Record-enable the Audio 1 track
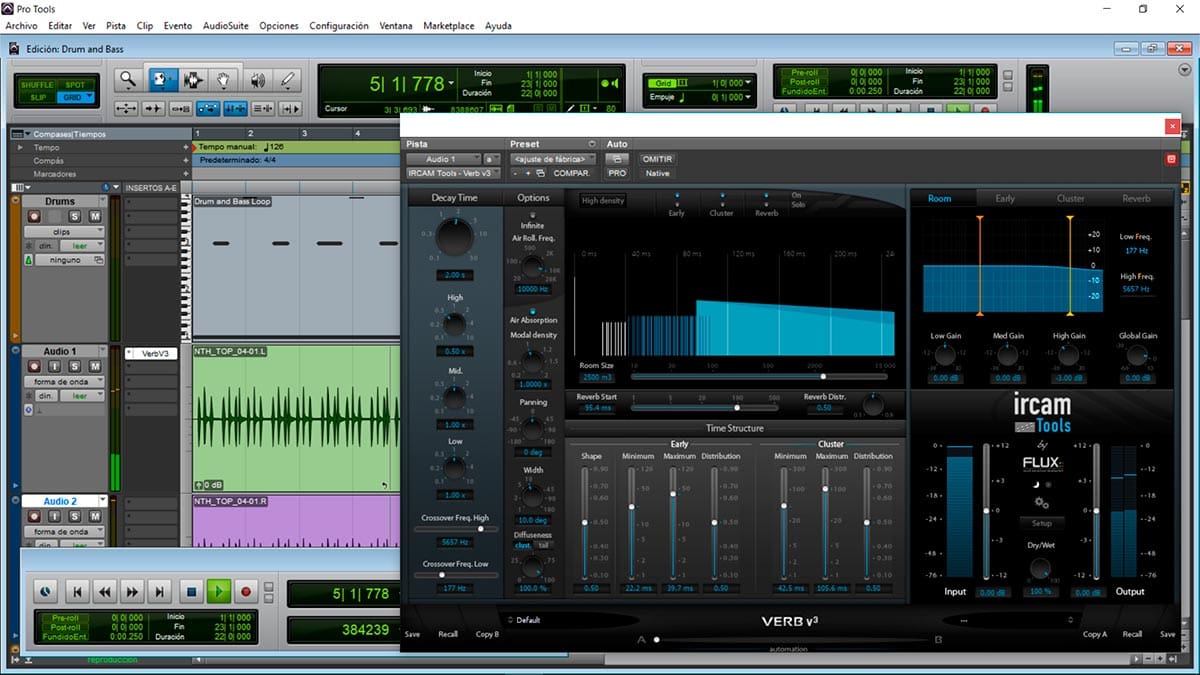 pos(34,367)
